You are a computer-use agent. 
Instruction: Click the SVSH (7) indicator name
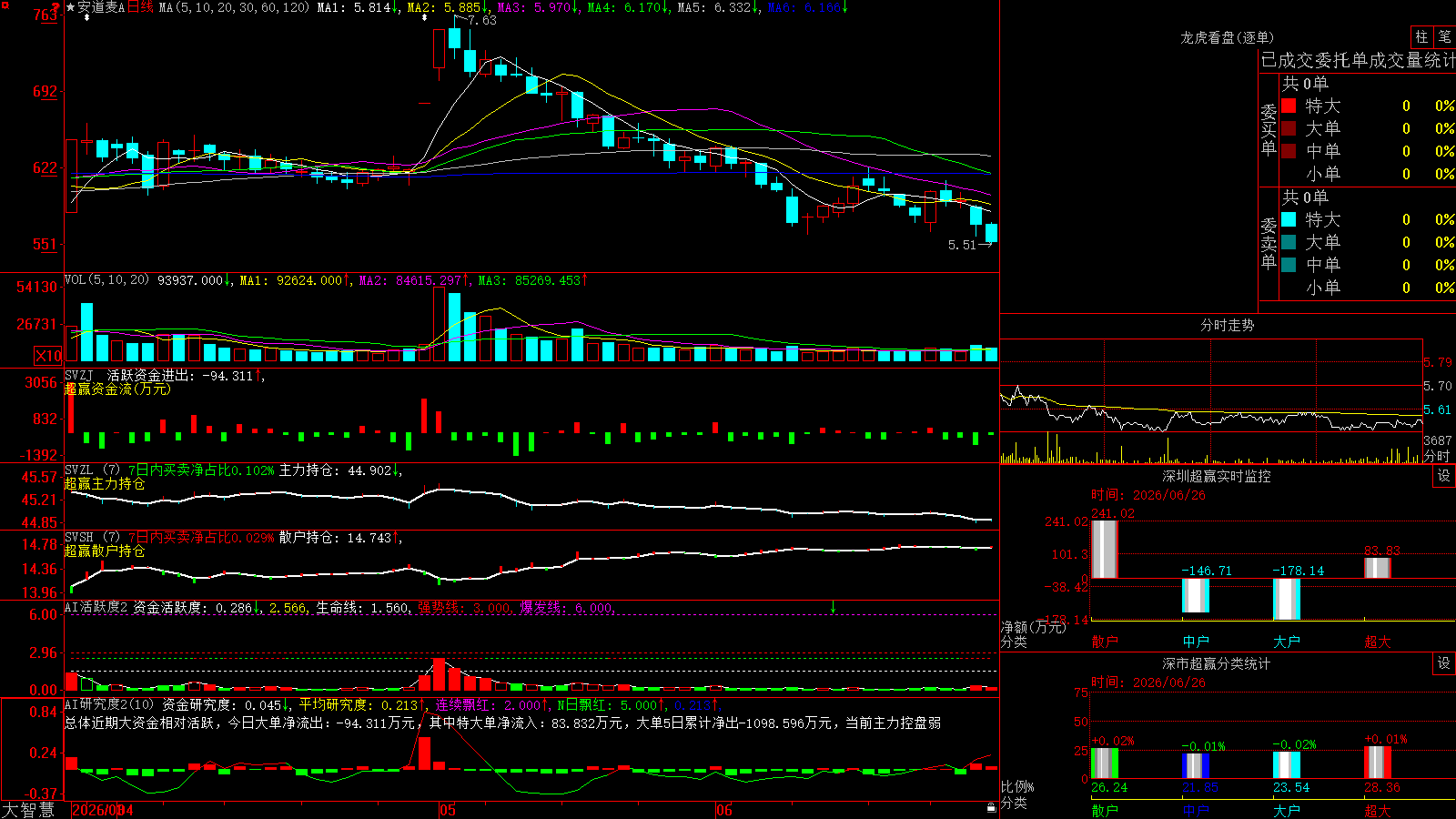92,537
